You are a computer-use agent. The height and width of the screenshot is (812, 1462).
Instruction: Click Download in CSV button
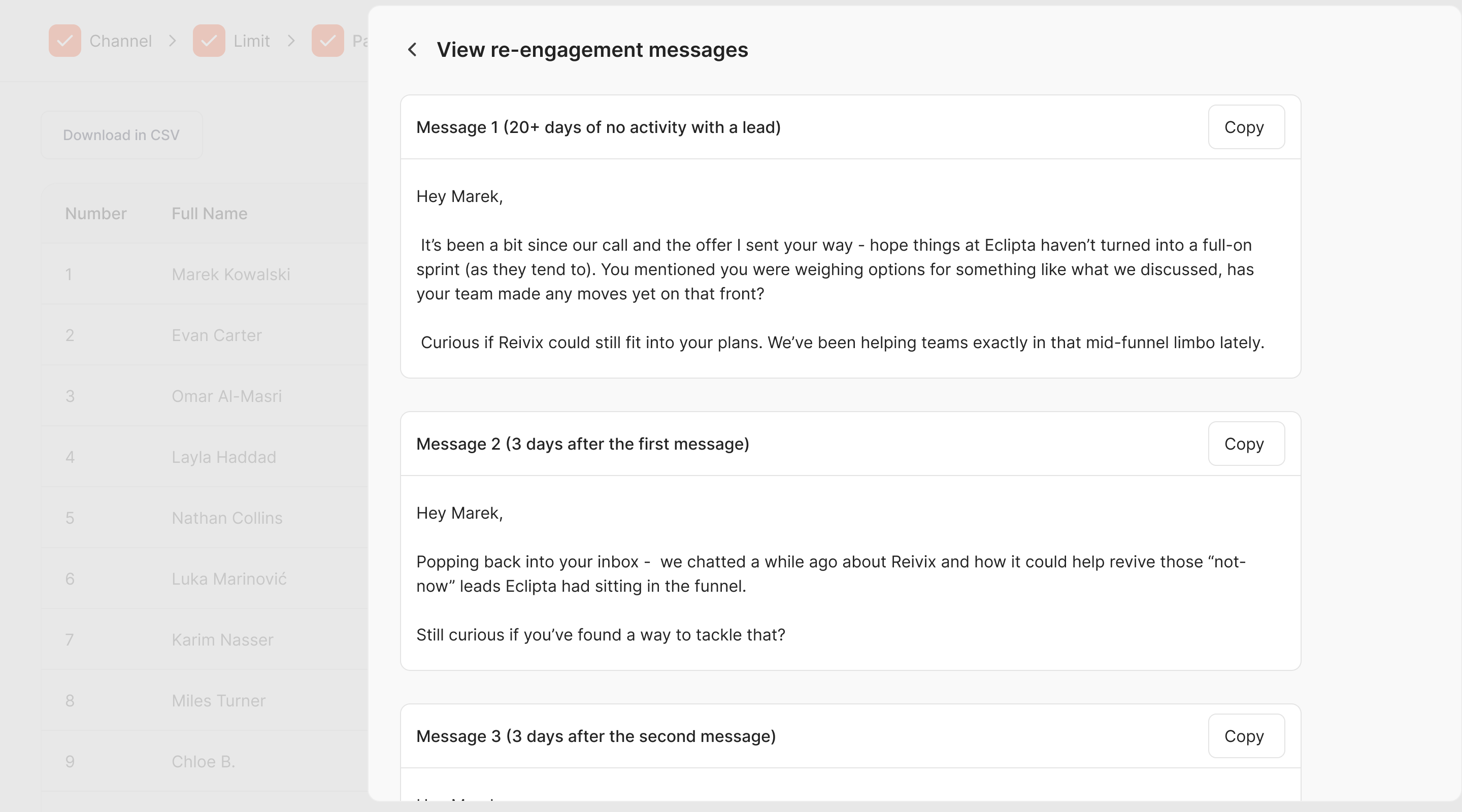[x=121, y=135]
